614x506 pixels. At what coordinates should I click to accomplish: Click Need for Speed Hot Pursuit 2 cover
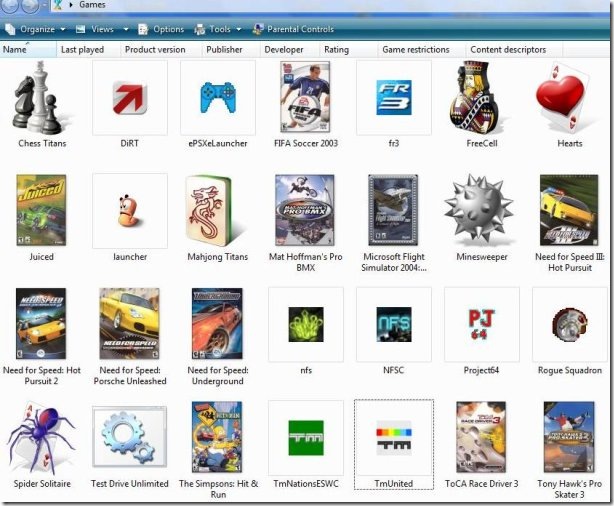41,323
